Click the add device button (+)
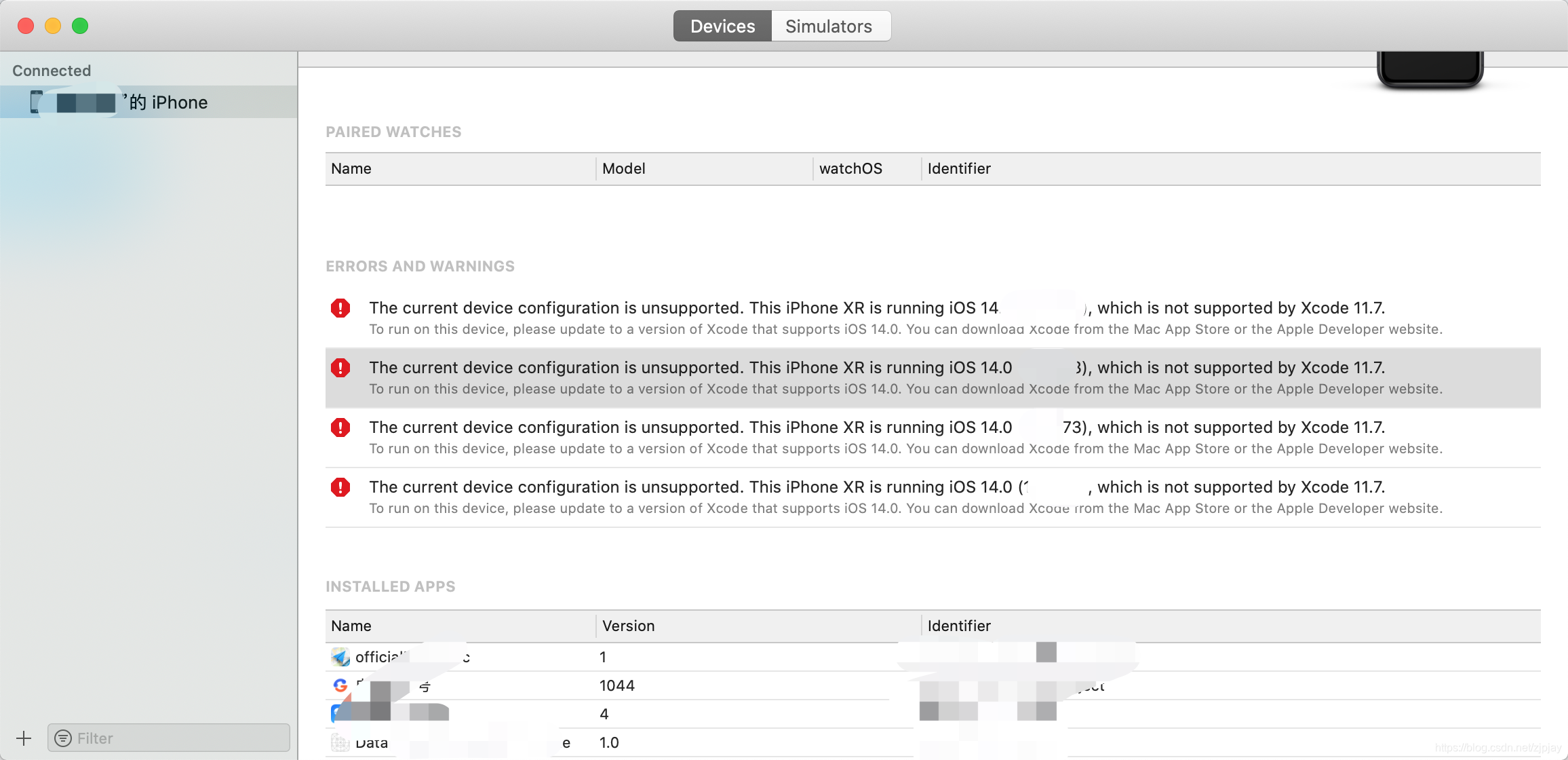 point(22,738)
